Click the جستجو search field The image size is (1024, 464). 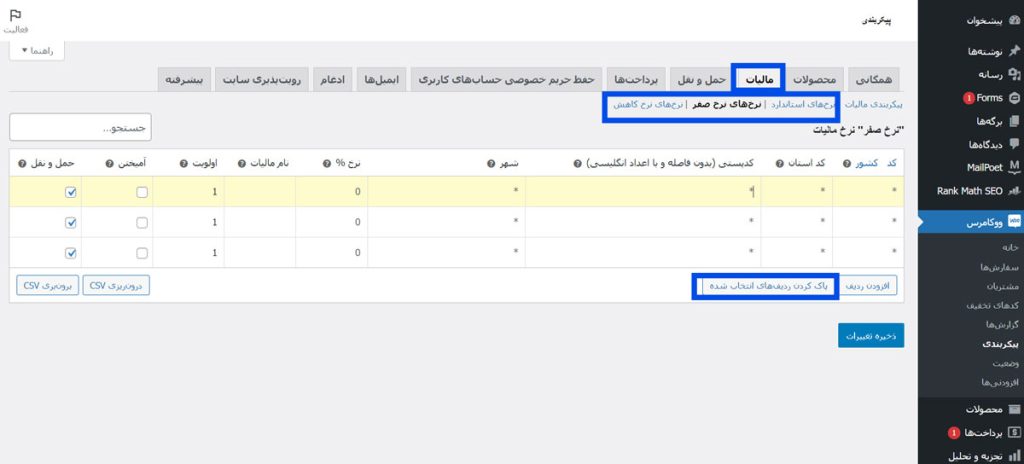click(x=80, y=127)
